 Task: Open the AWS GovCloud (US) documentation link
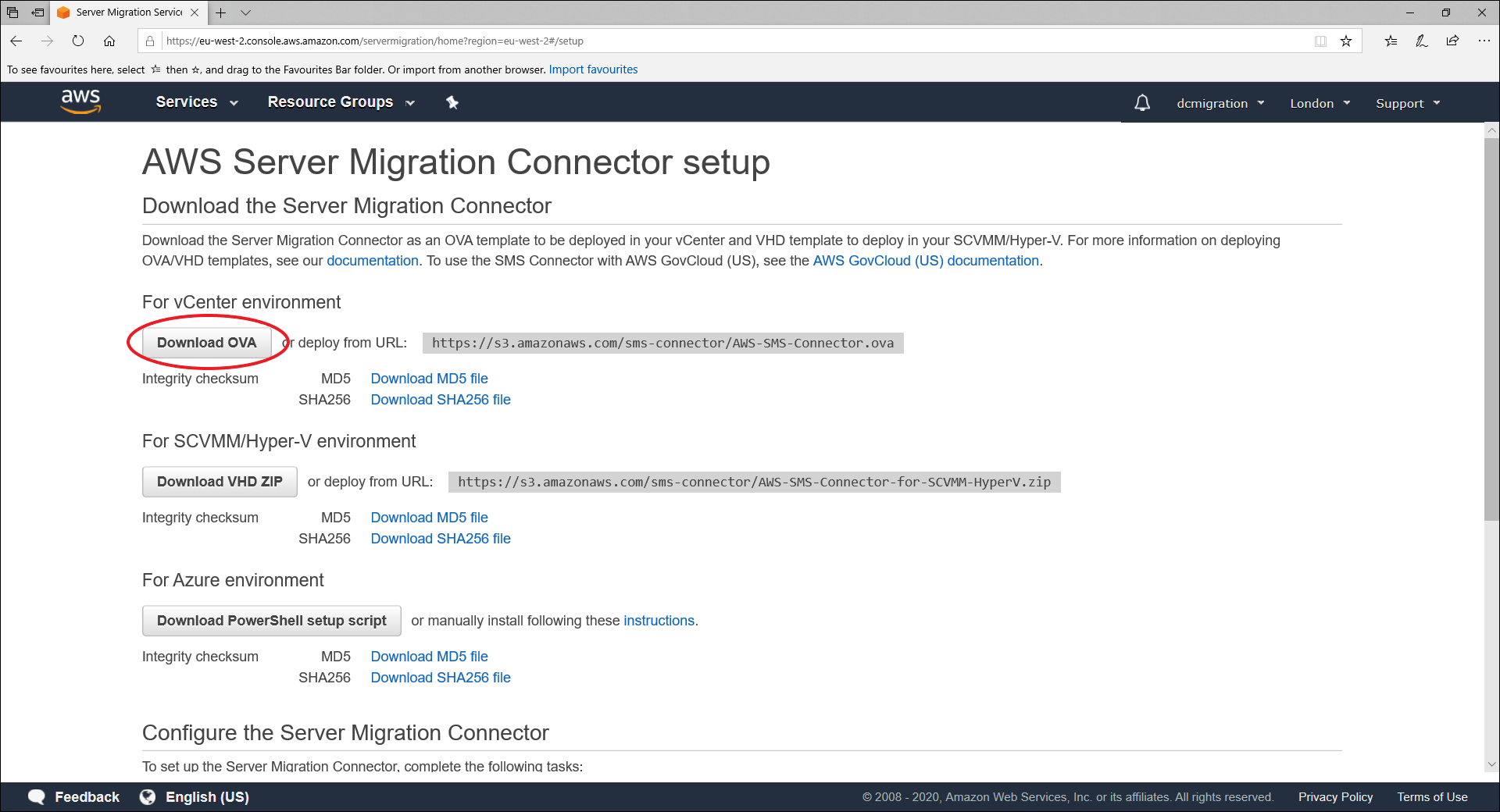click(x=926, y=261)
